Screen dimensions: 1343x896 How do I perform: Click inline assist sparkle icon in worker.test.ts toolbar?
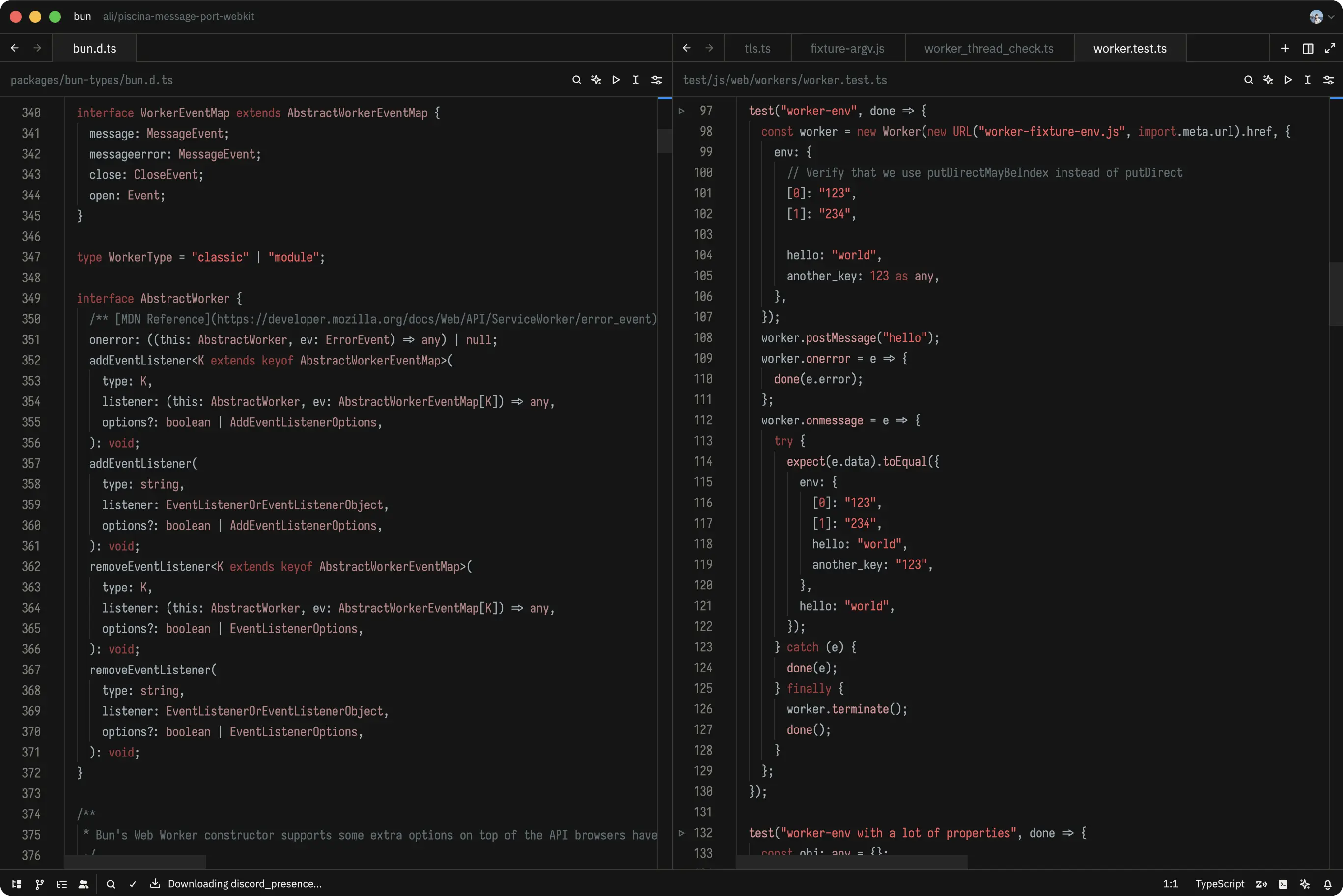(x=1268, y=80)
